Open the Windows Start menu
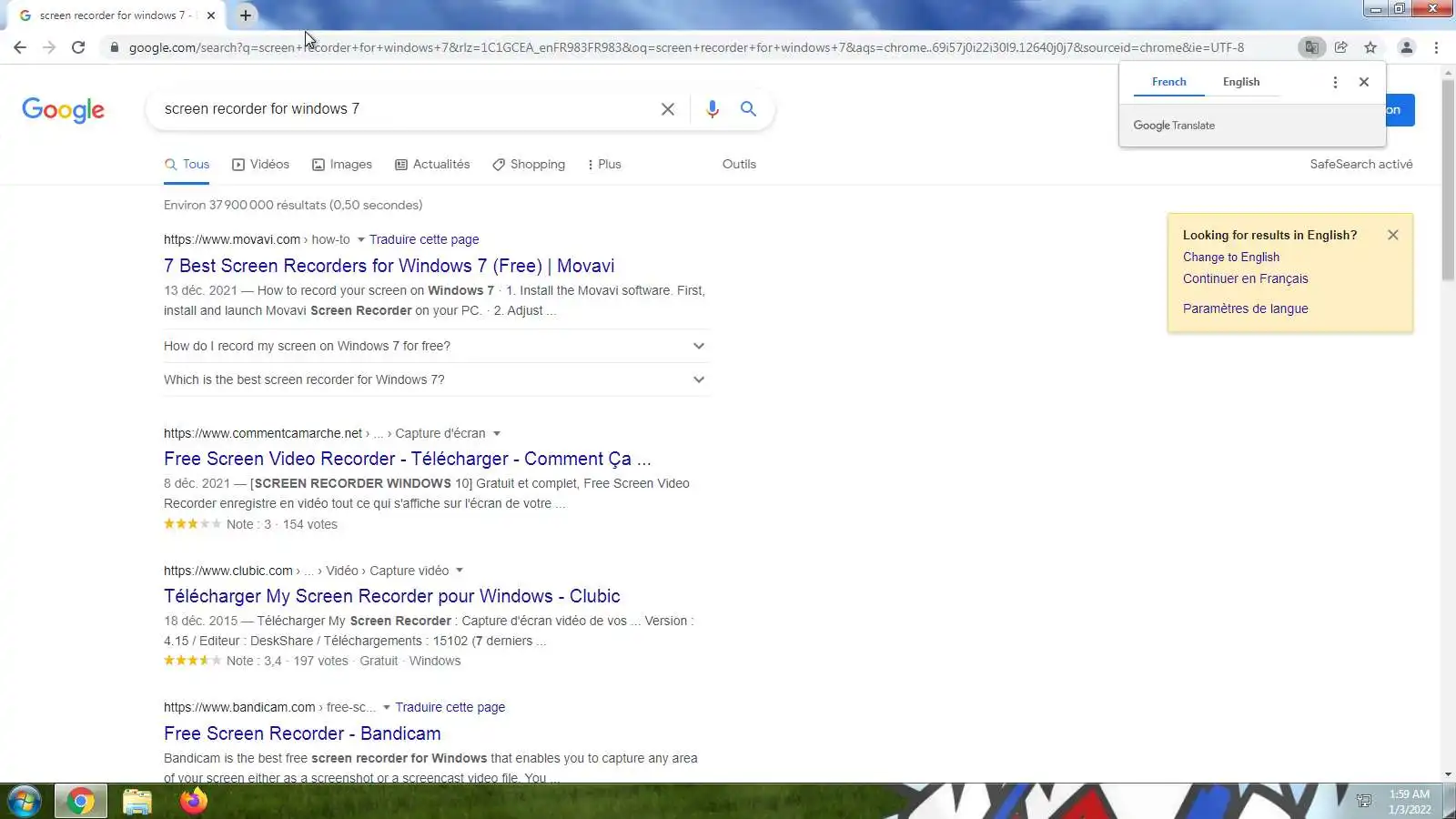Screen dimensions: 1456x819 click(25, 802)
